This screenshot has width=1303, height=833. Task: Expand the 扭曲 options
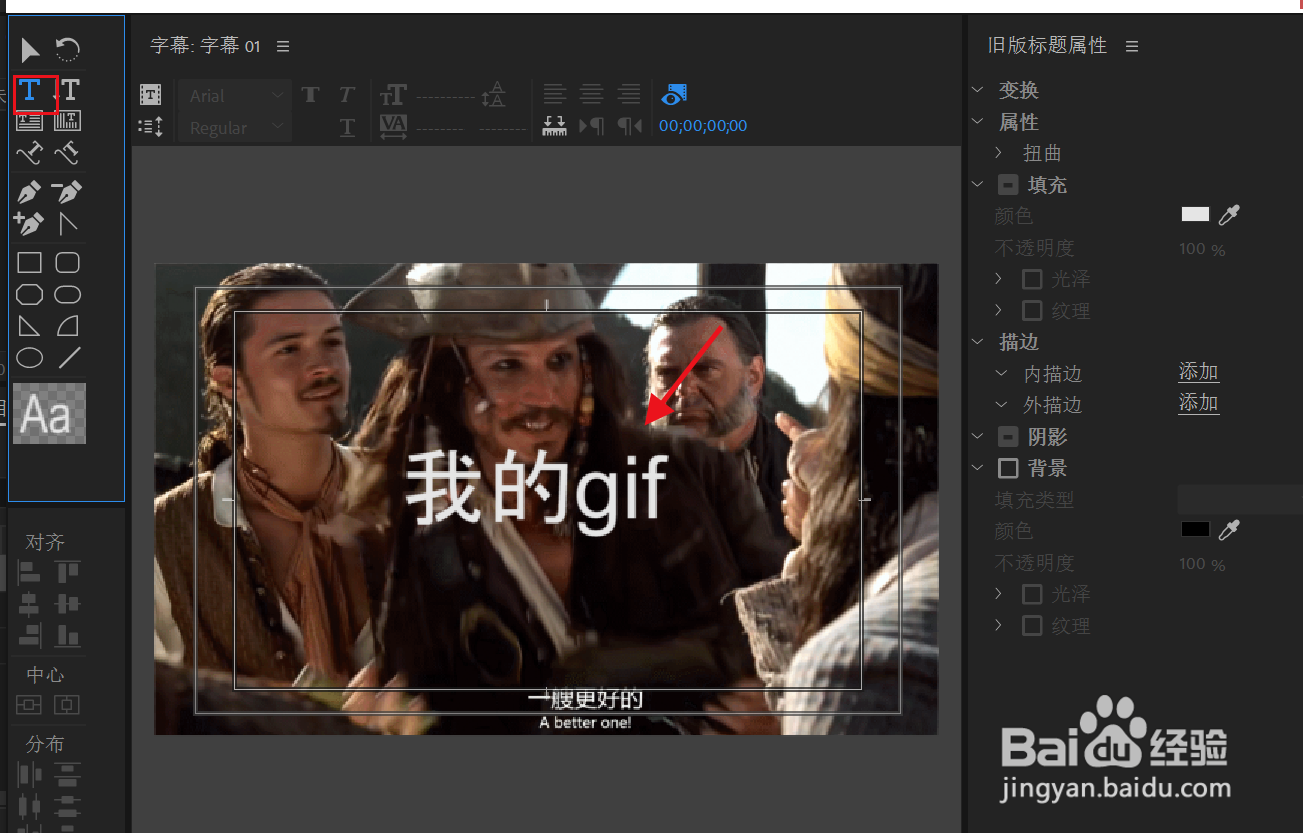click(x=999, y=153)
